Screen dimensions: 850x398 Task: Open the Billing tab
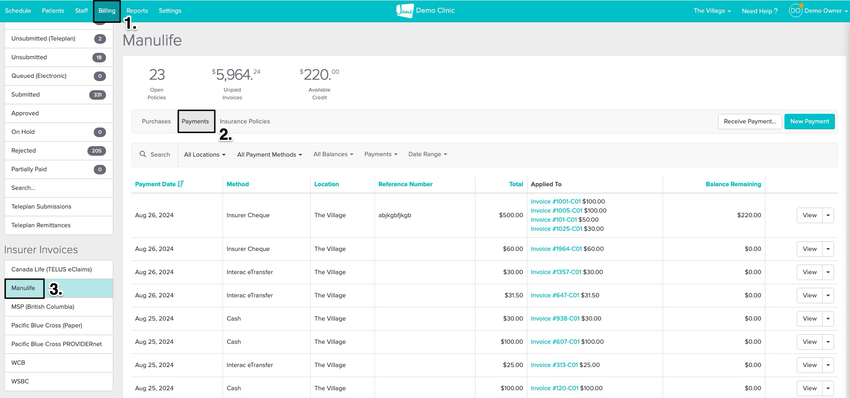point(107,11)
